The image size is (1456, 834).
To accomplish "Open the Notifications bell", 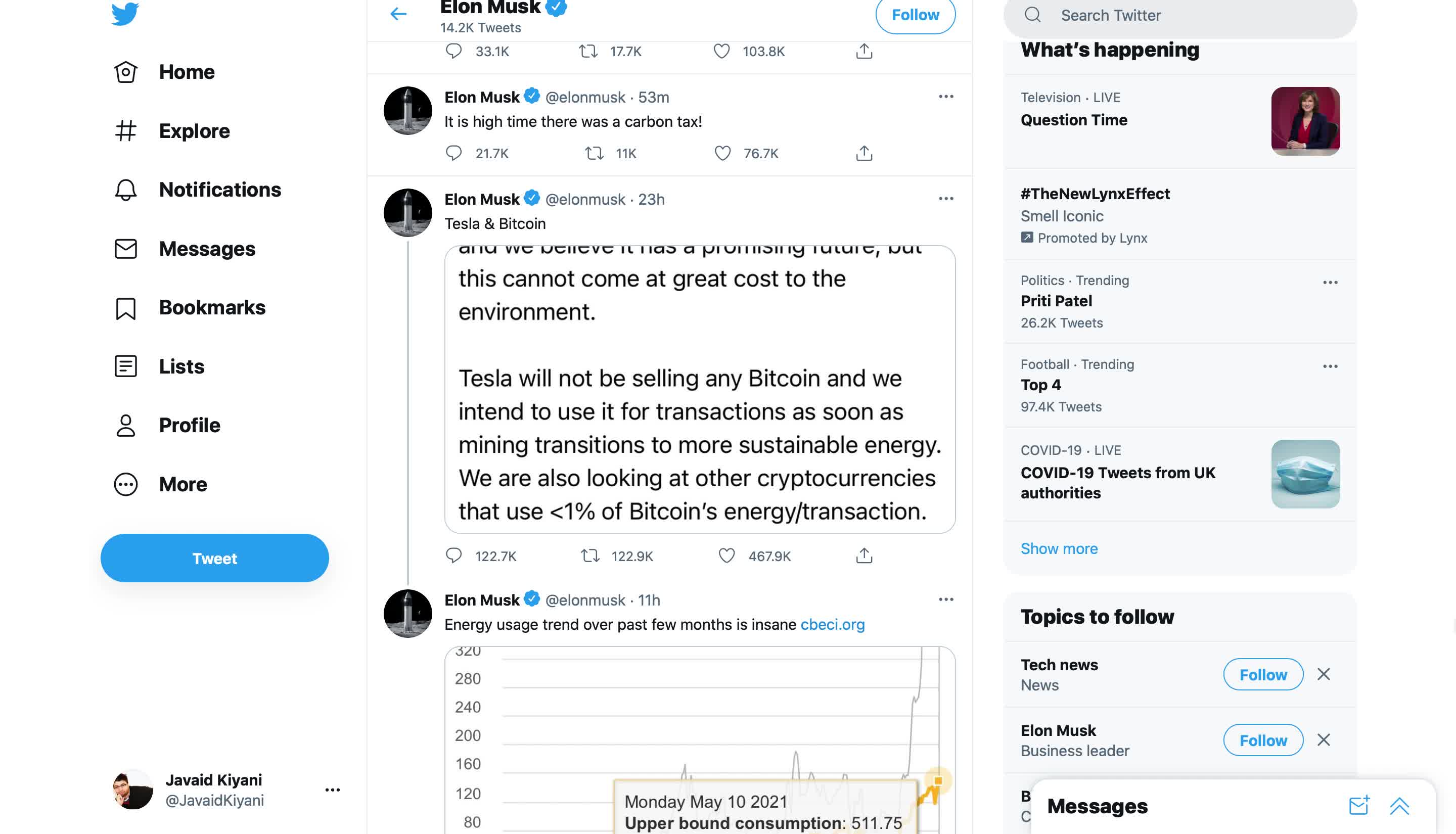I will (x=125, y=190).
